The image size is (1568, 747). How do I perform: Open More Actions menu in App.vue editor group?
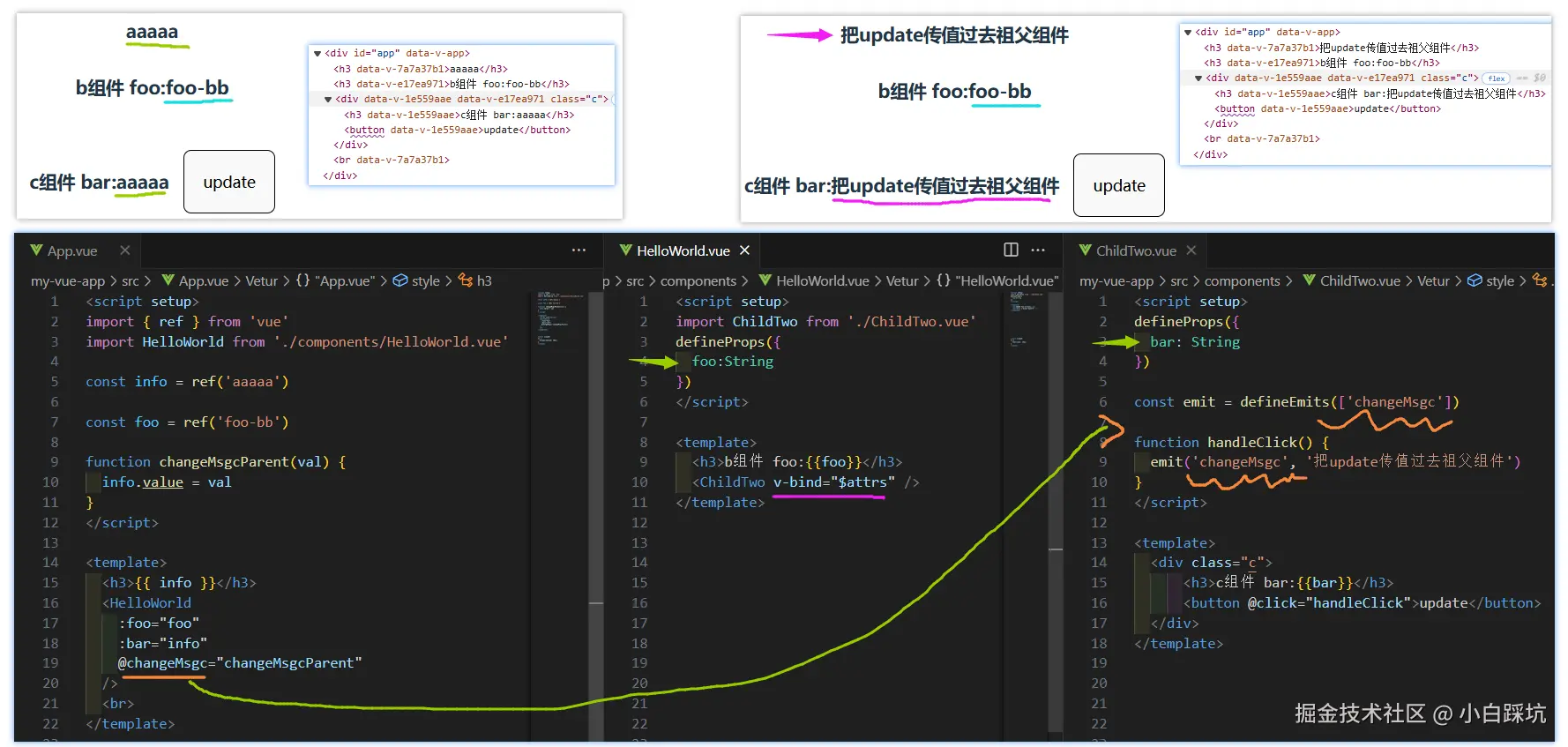pyautogui.click(x=579, y=250)
